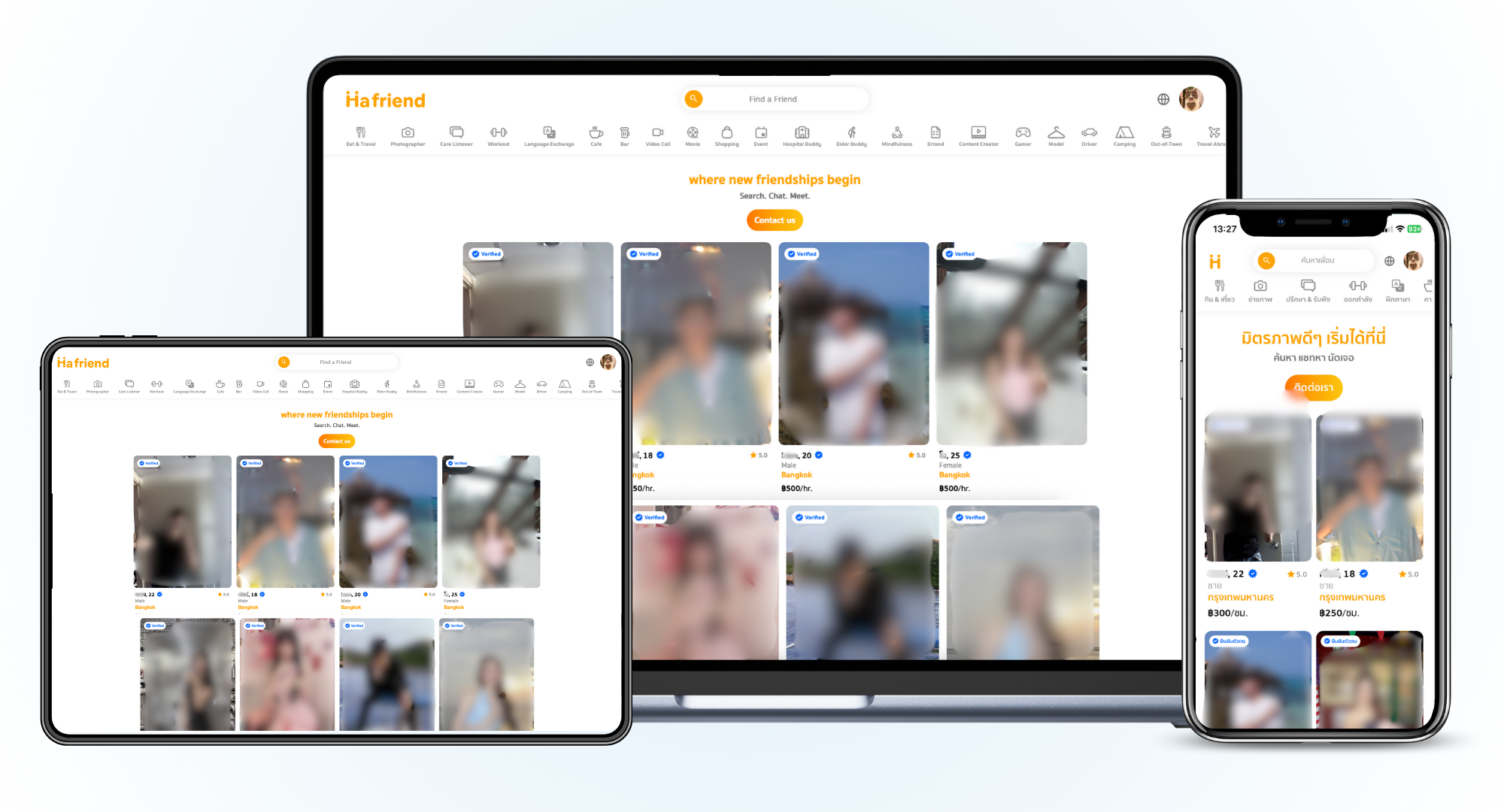Image resolution: width=1504 pixels, height=812 pixels.
Task: Open the profile avatar on laptop
Action: pyautogui.click(x=1191, y=98)
